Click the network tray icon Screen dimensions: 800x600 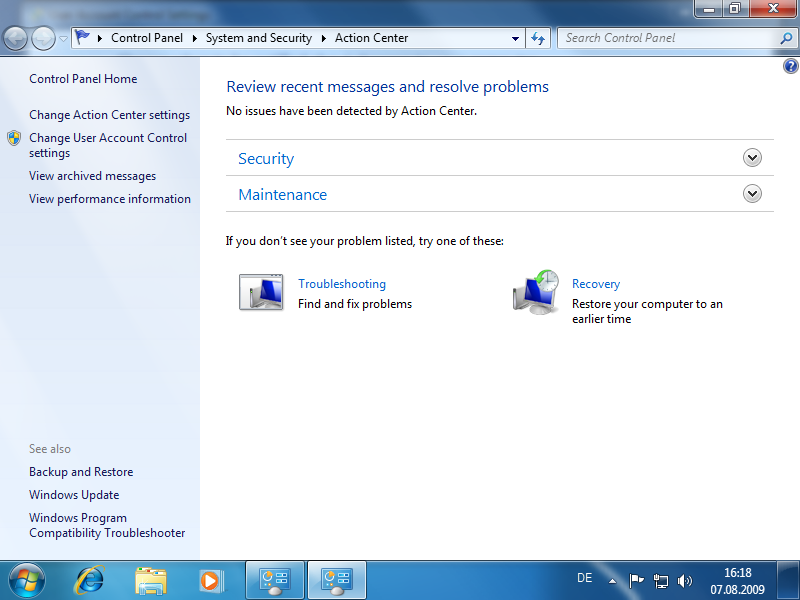(661, 580)
